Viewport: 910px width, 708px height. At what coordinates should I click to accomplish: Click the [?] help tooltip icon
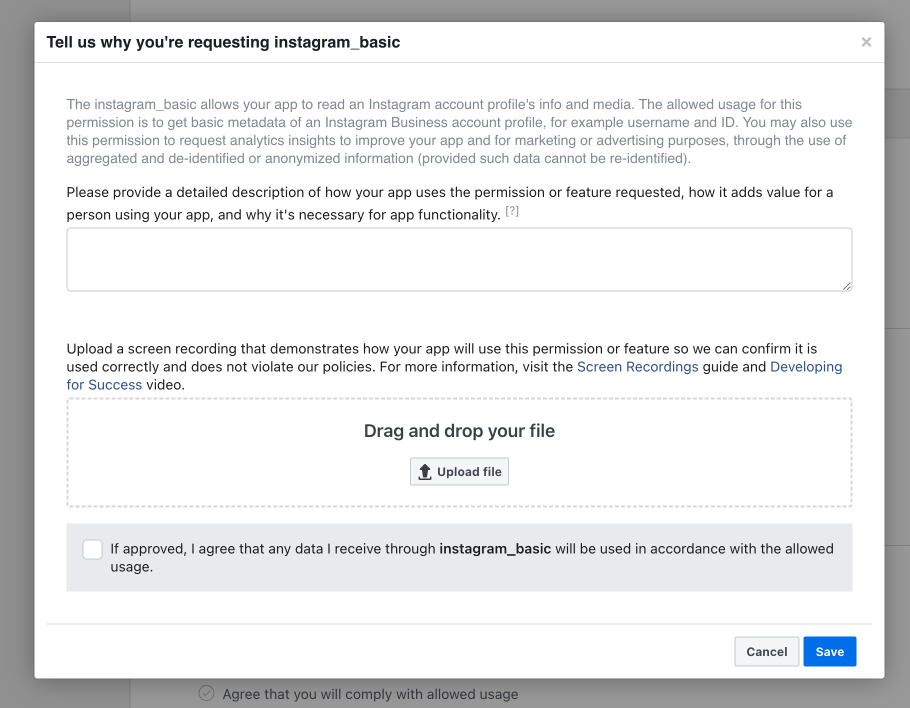coord(511,211)
